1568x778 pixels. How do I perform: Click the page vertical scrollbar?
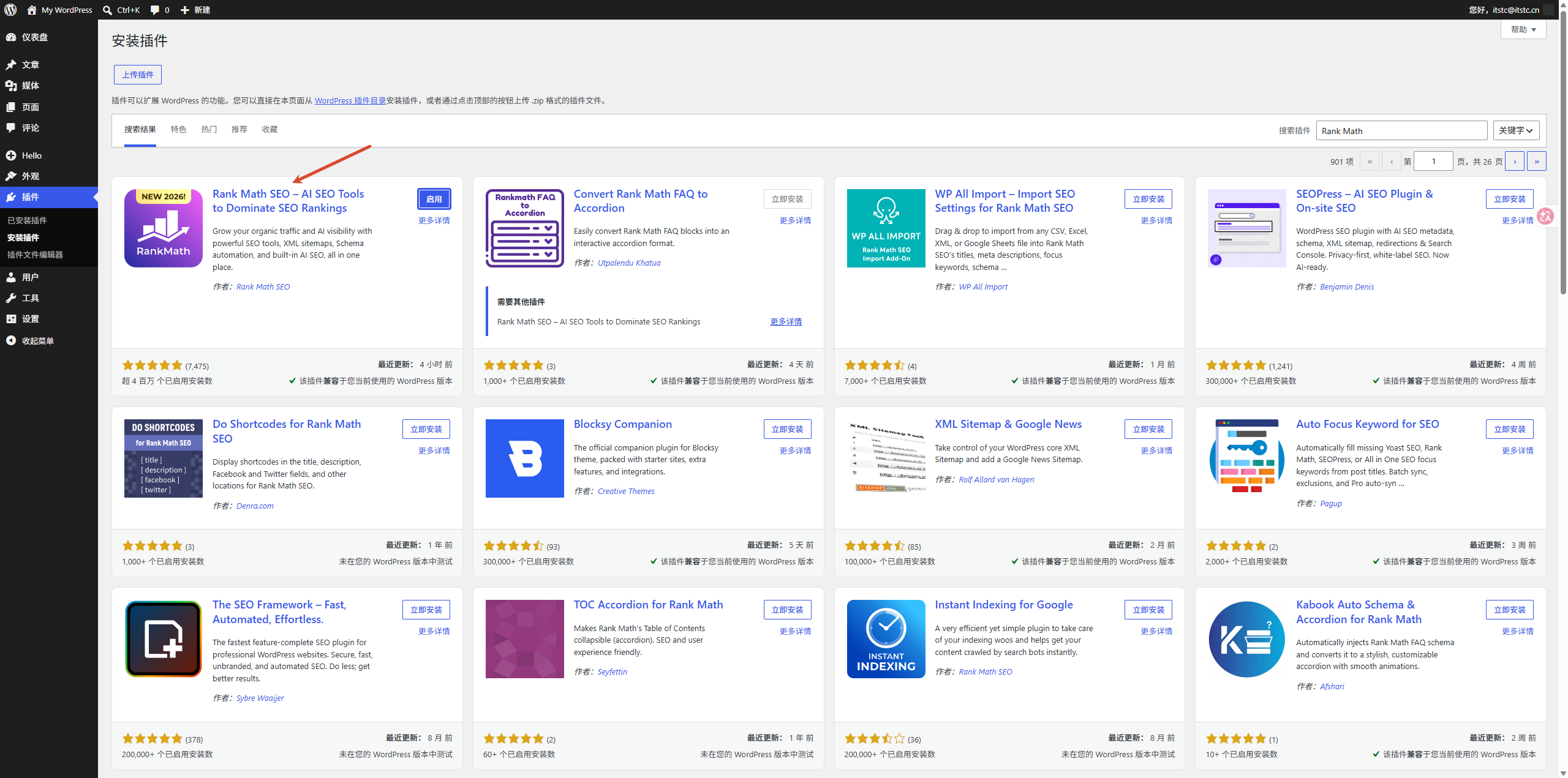coord(1563,153)
